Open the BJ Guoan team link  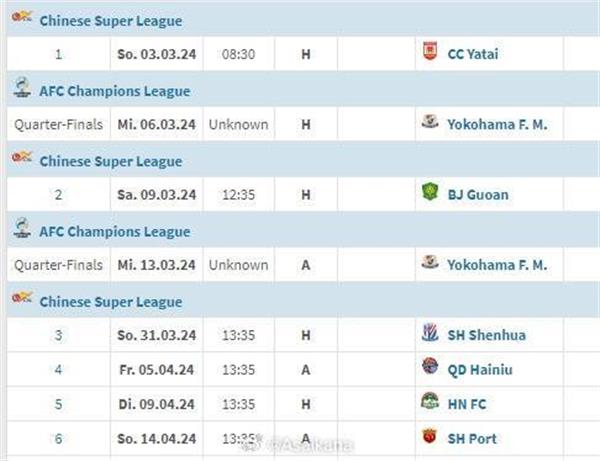[480, 195]
